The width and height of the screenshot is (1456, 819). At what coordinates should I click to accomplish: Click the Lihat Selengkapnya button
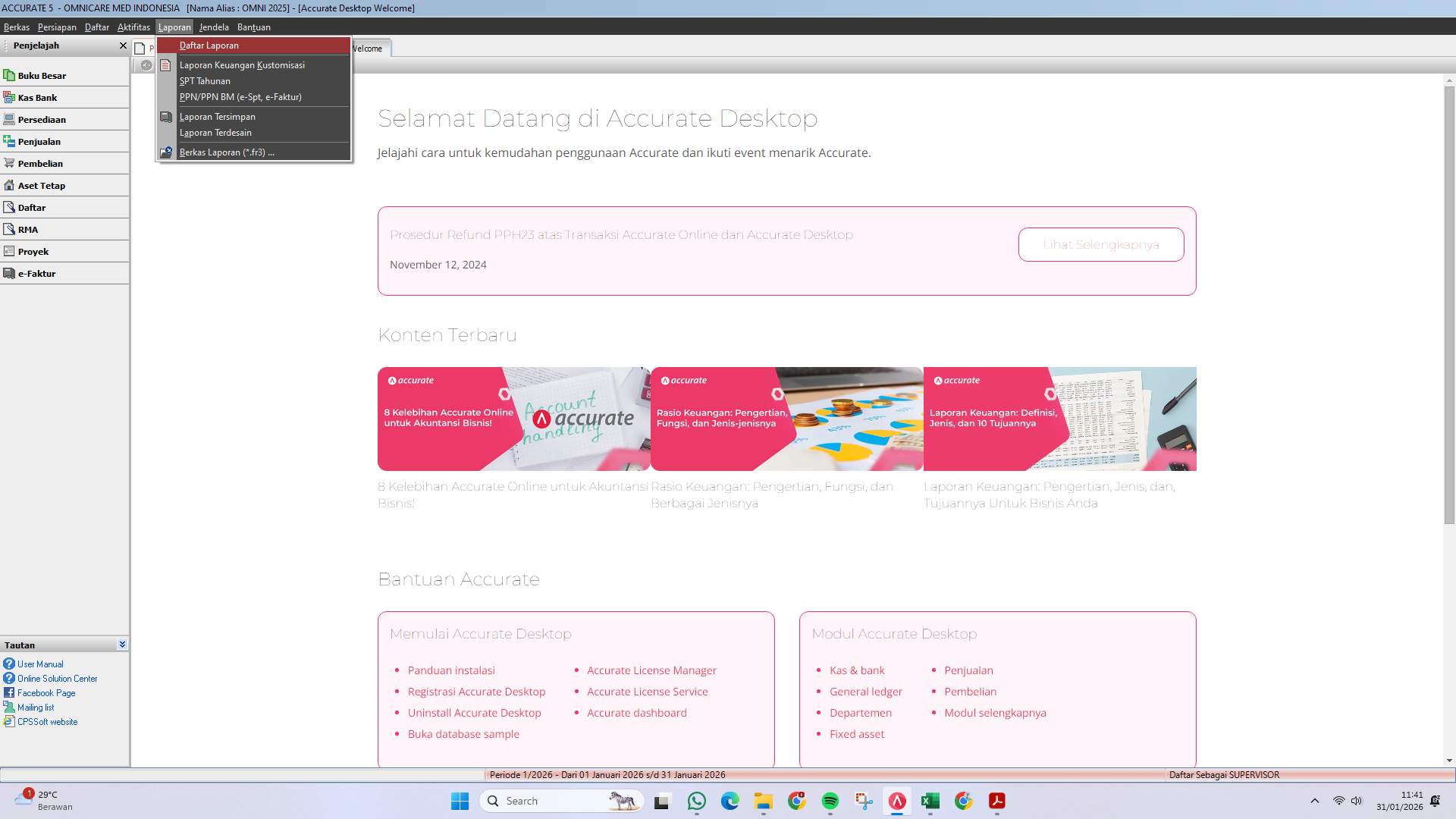pyautogui.click(x=1100, y=244)
